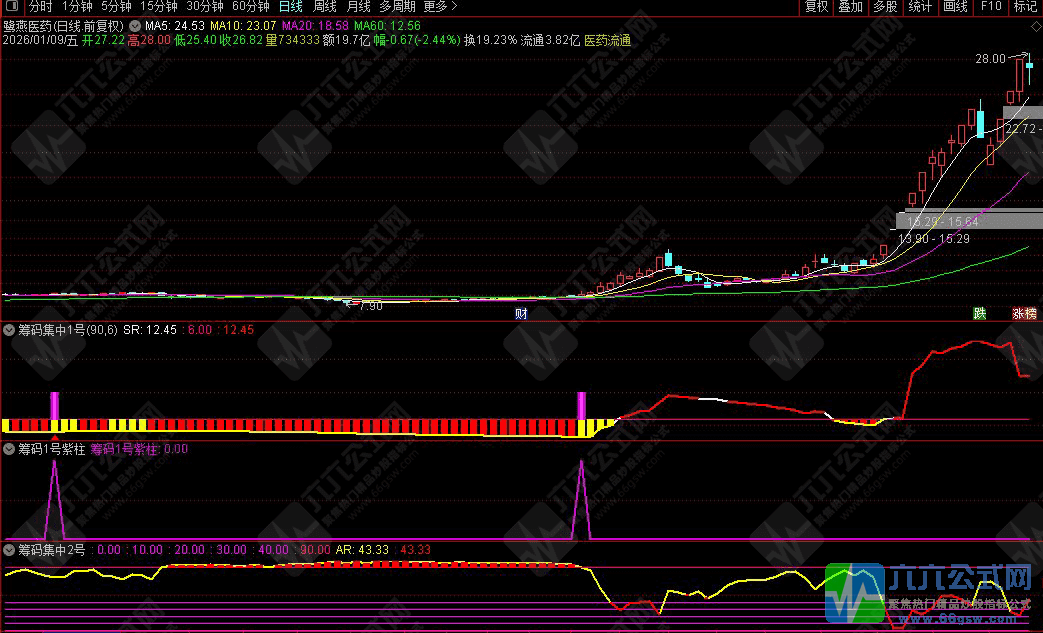Collapse the 筹码集中1号 indicator panel arrow

(9, 329)
